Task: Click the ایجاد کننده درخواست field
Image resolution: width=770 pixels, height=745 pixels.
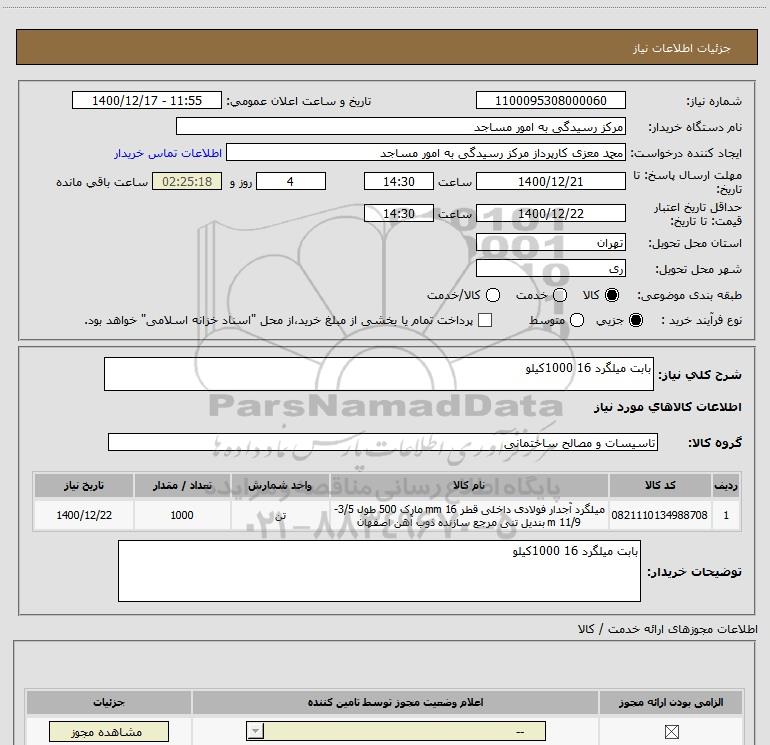Action: click(x=426, y=153)
